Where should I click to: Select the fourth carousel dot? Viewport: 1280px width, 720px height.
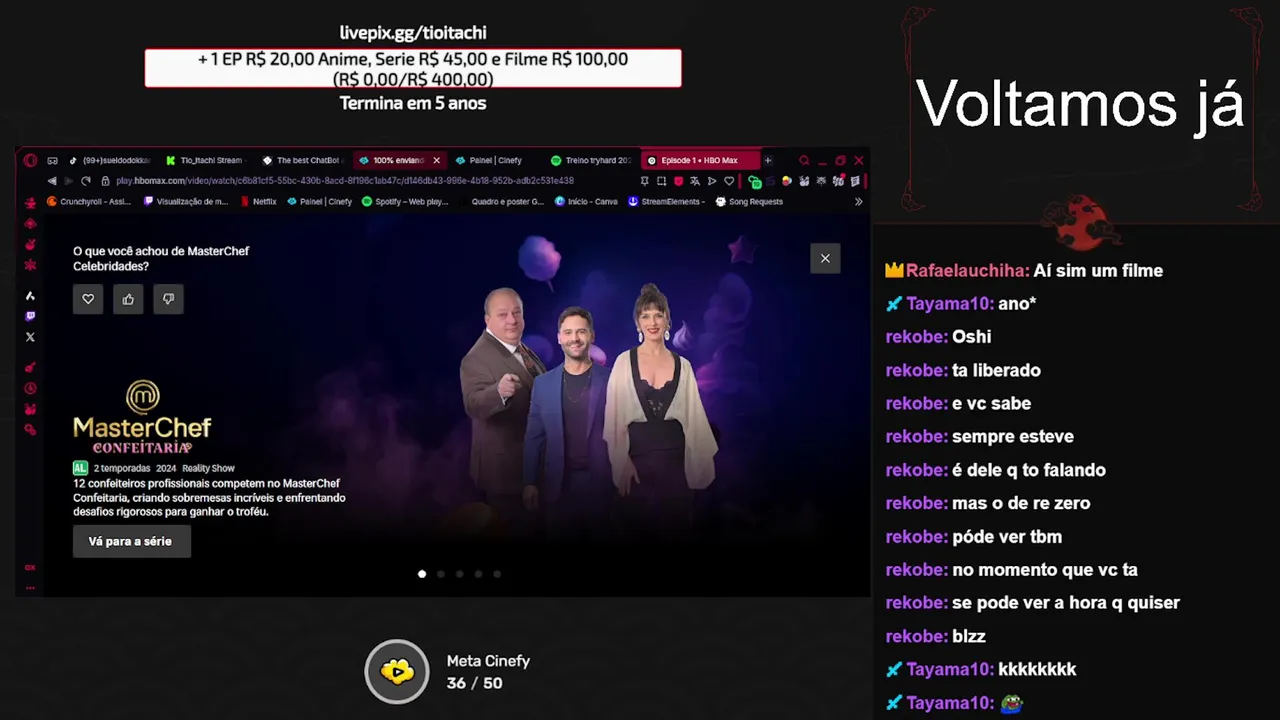(479, 574)
